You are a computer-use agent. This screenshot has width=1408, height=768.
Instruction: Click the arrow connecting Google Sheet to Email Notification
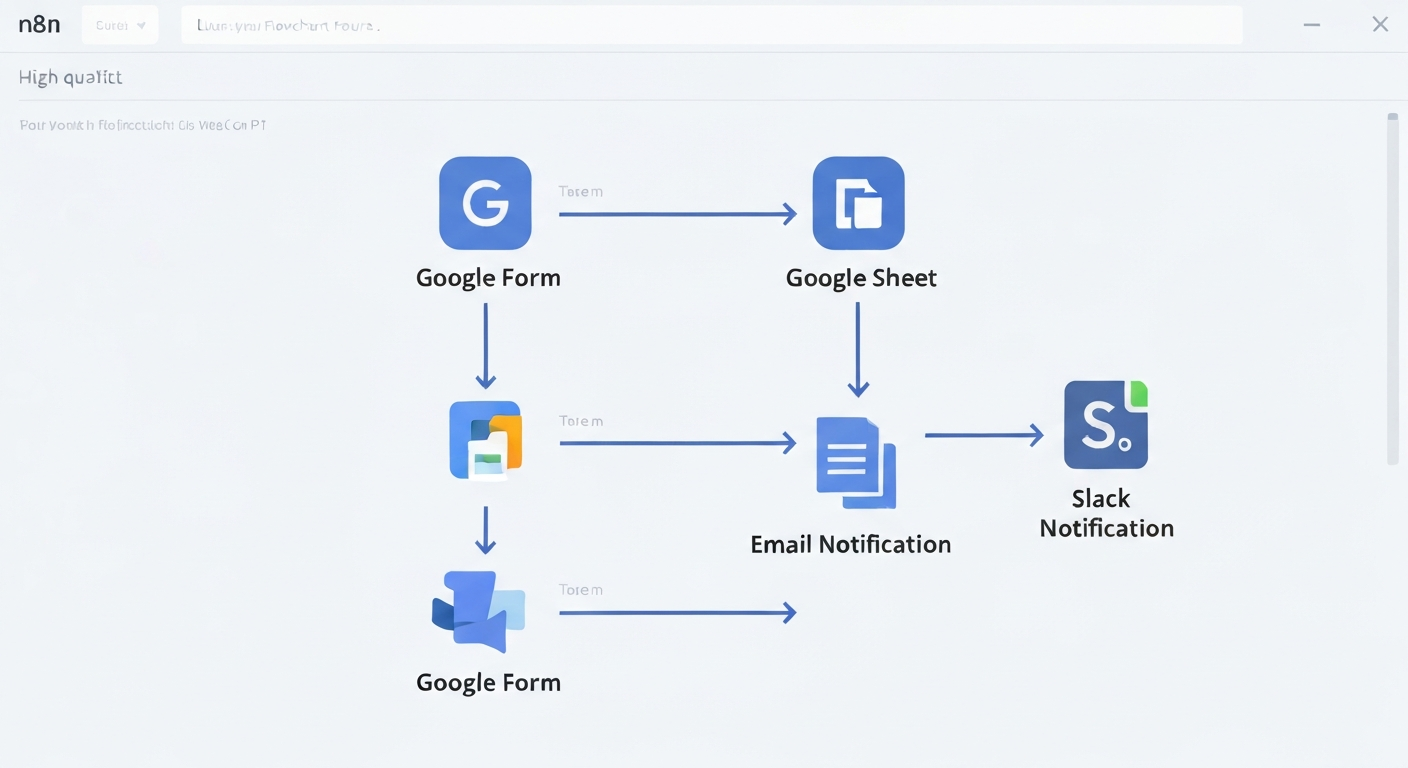coord(858,350)
